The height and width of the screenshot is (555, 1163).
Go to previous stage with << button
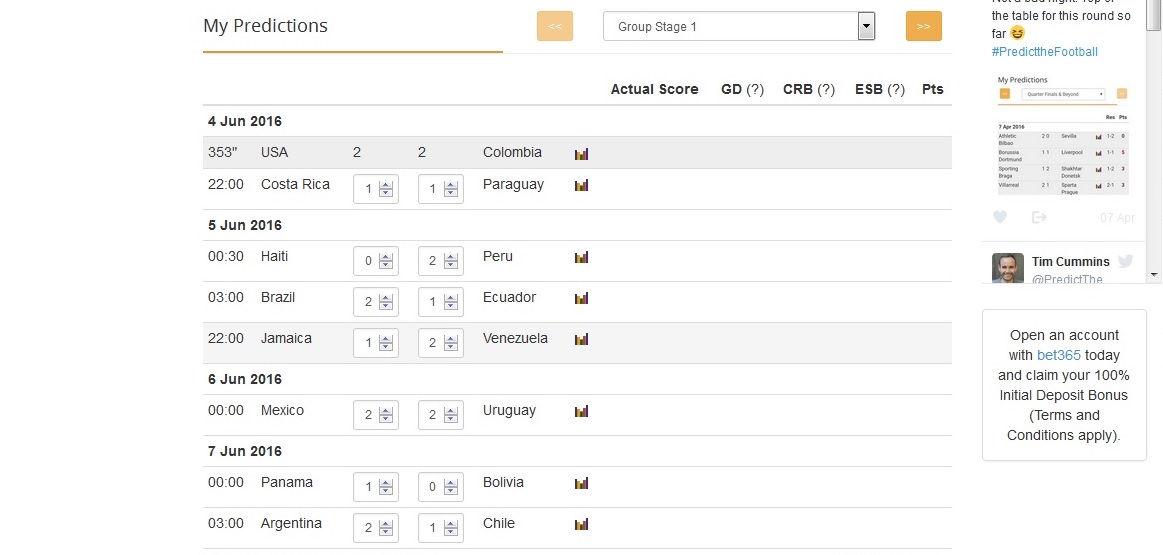point(555,27)
